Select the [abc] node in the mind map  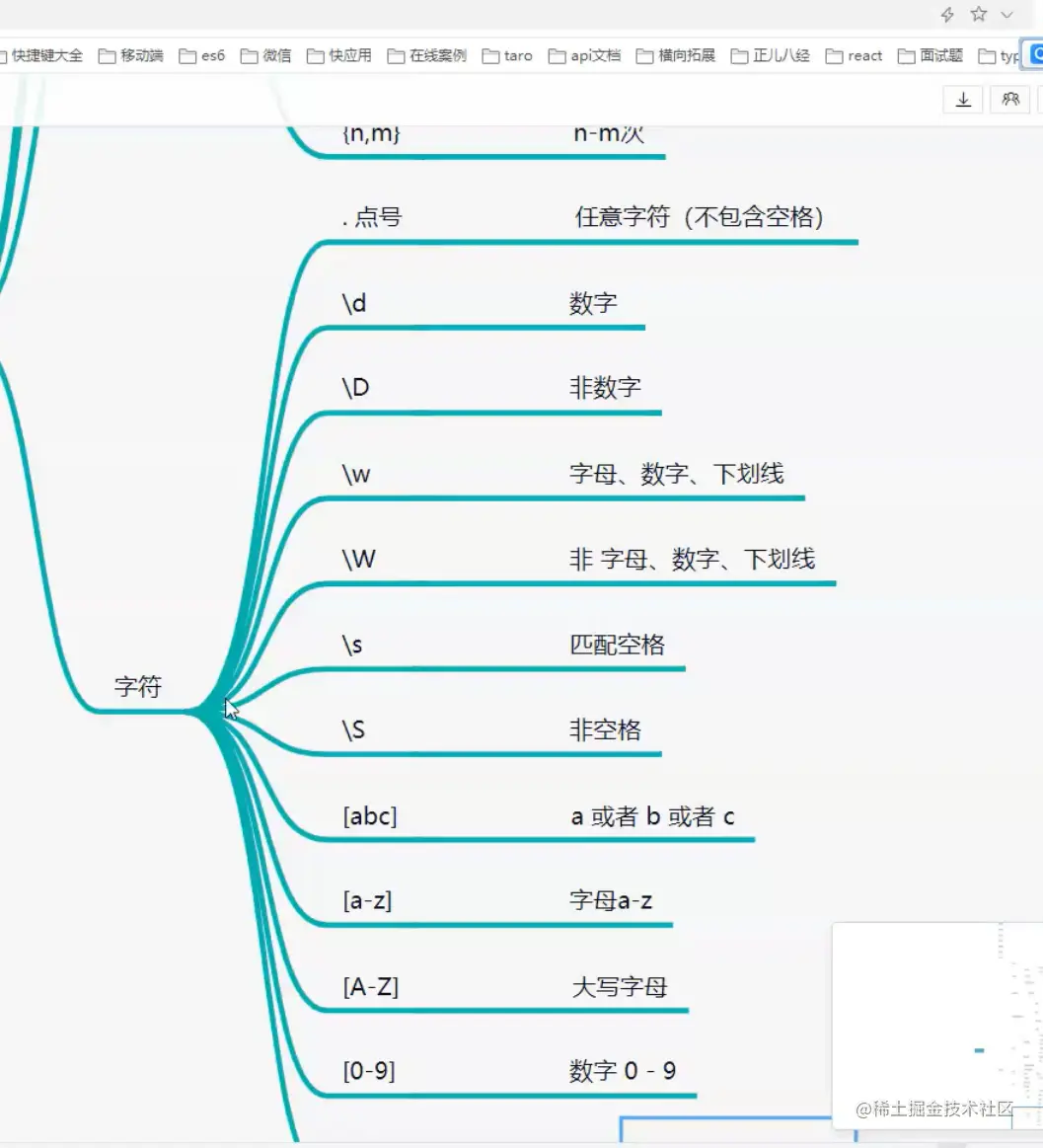pos(369,815)
